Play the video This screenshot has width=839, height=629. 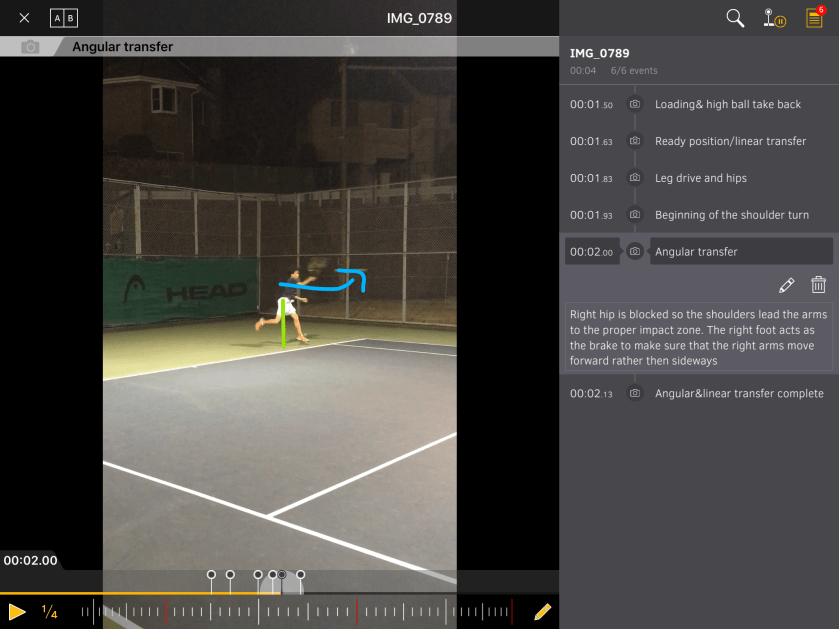(17, 611)
